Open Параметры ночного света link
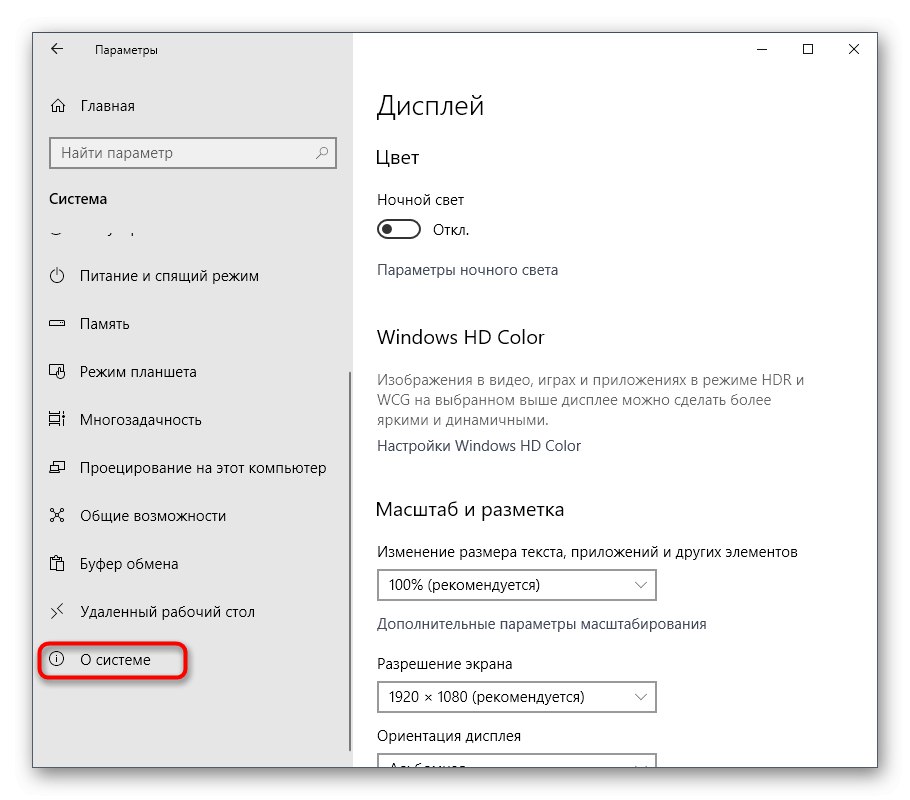Viewport: 910px width, 800px height. [x=467, y=270]
